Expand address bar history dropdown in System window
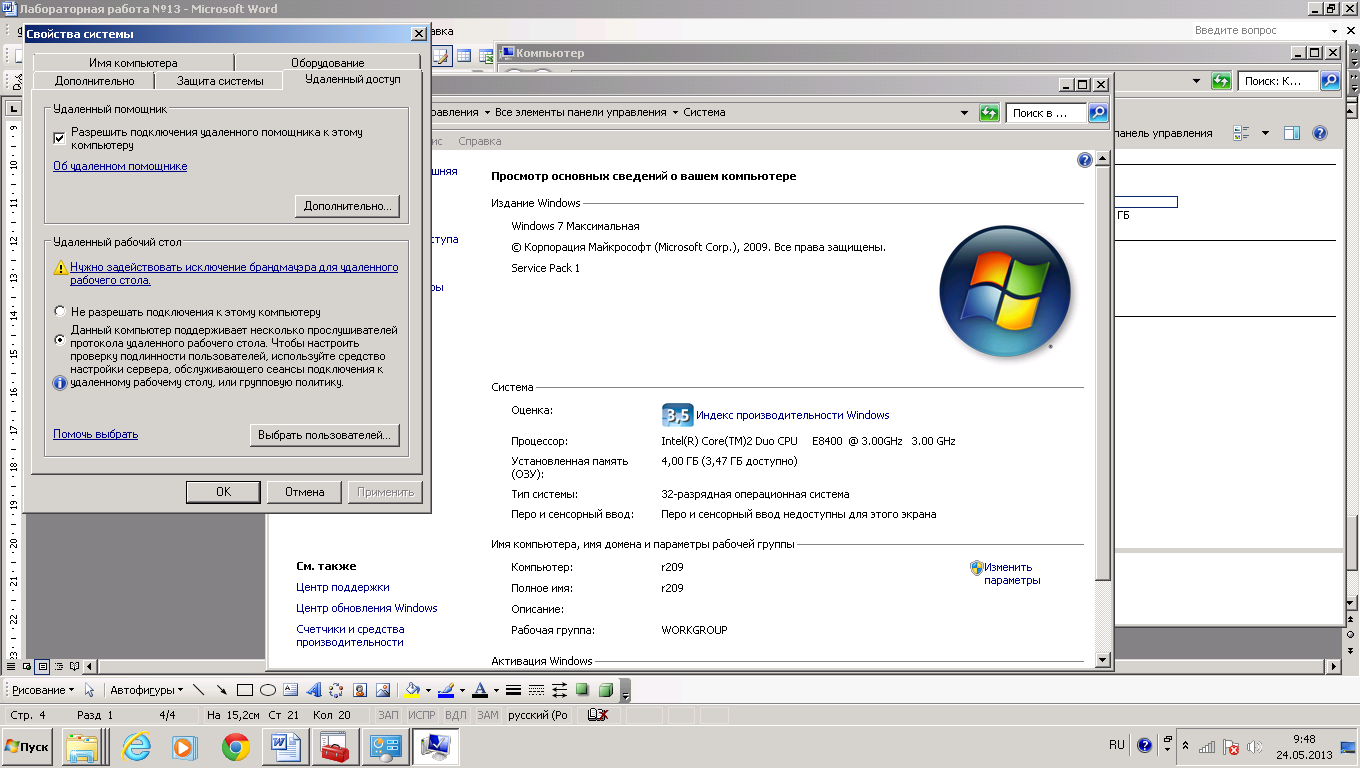Screen dimensions: 1360x768 [x=964, y=113]
